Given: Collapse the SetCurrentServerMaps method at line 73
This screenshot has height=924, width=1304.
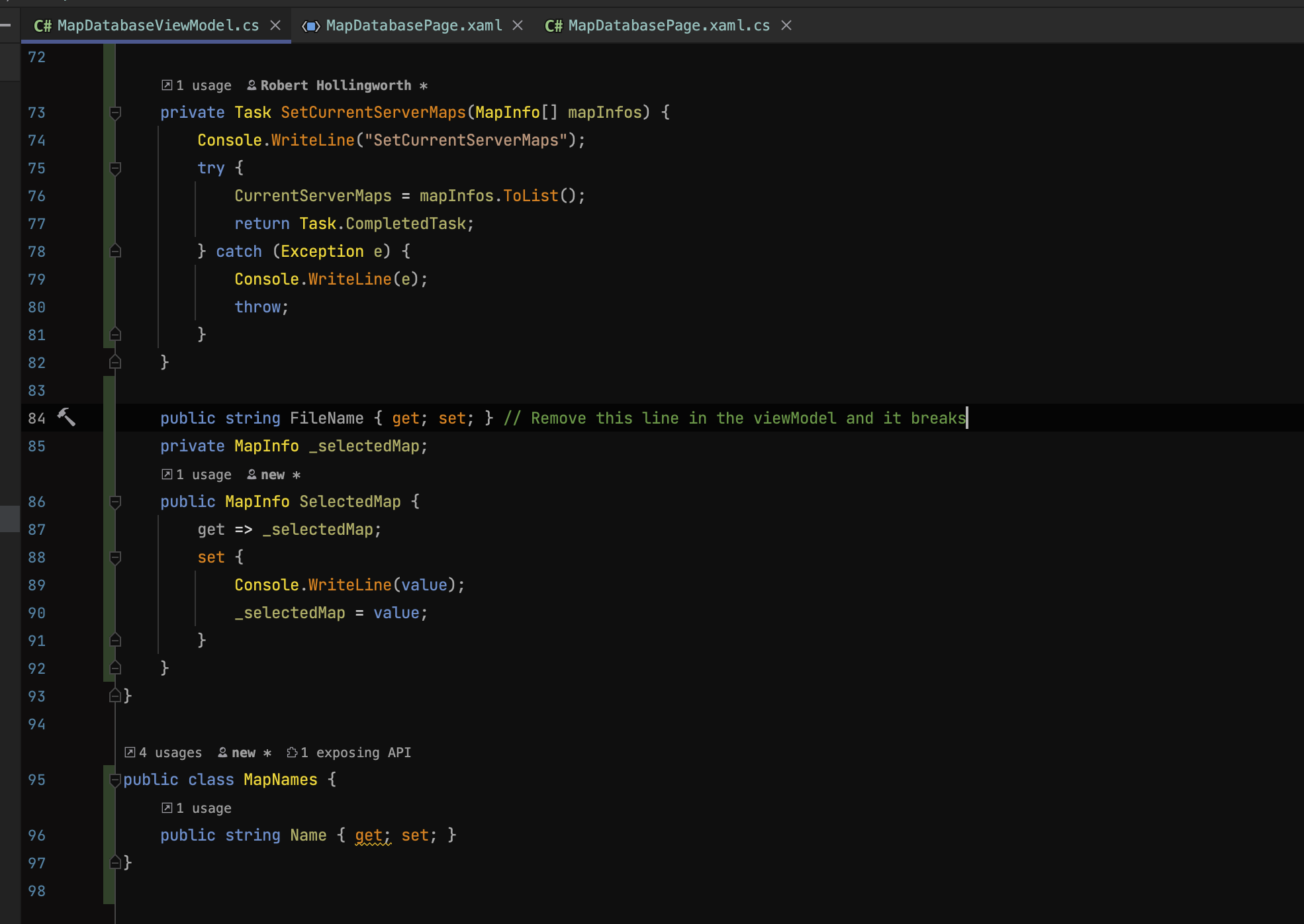Looking at the screenshot, I should coord(115,113).
